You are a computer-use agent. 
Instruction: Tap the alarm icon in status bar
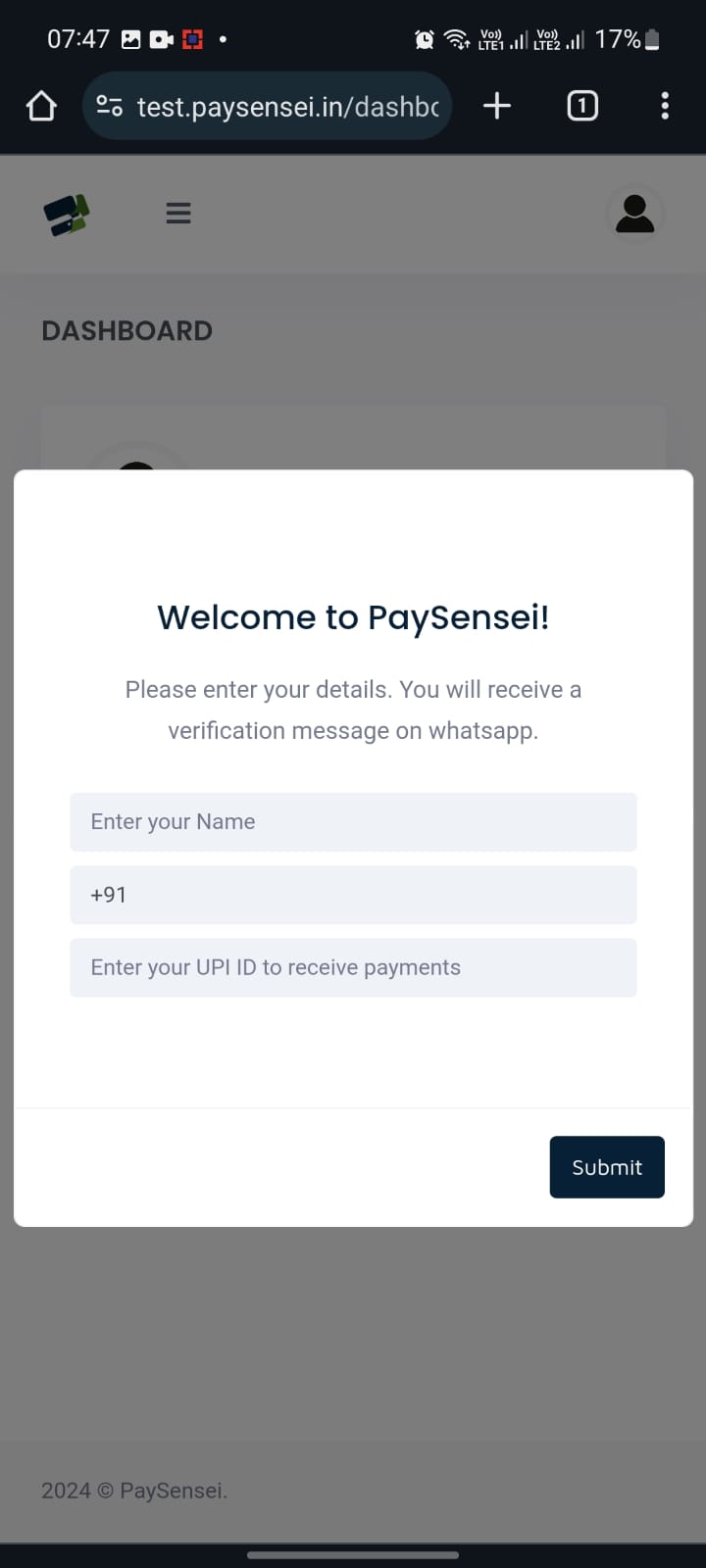pyautogui.click(x=425, y=39)
